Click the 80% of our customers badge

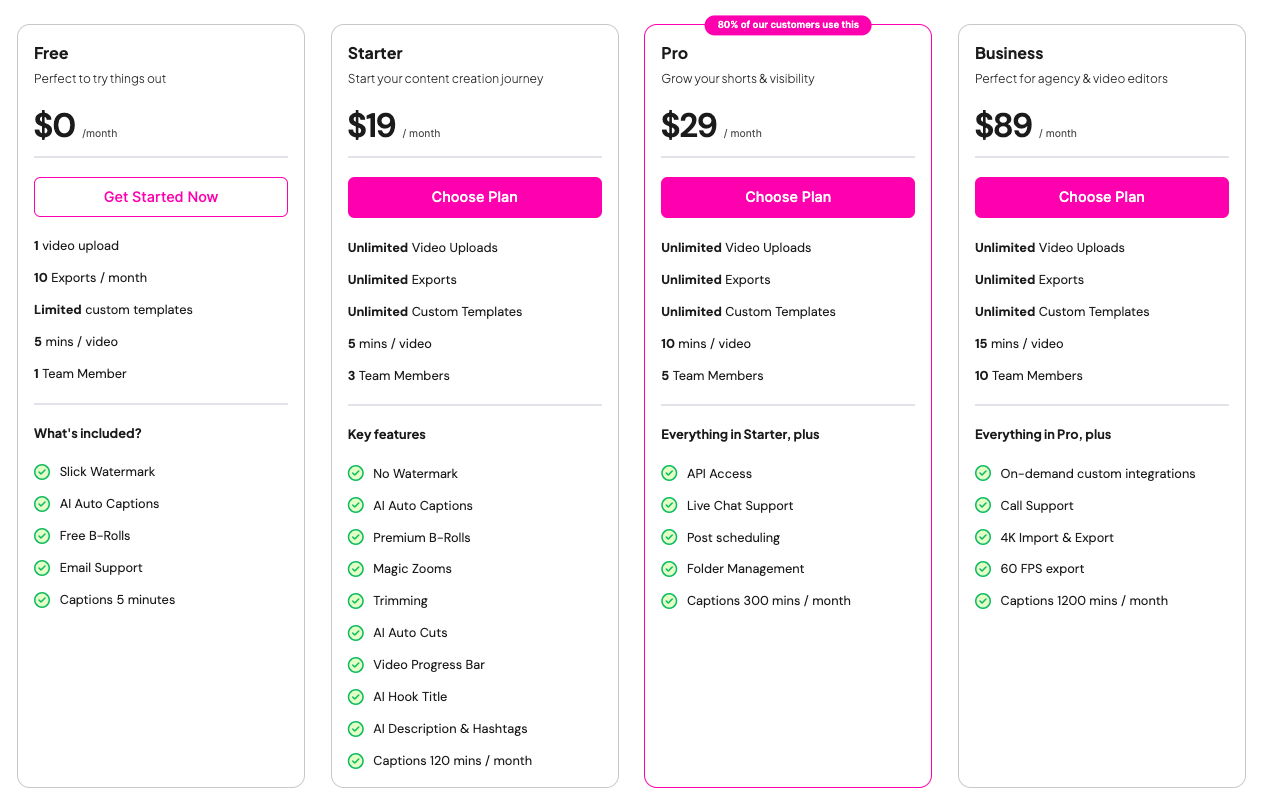tap(788, 25)
